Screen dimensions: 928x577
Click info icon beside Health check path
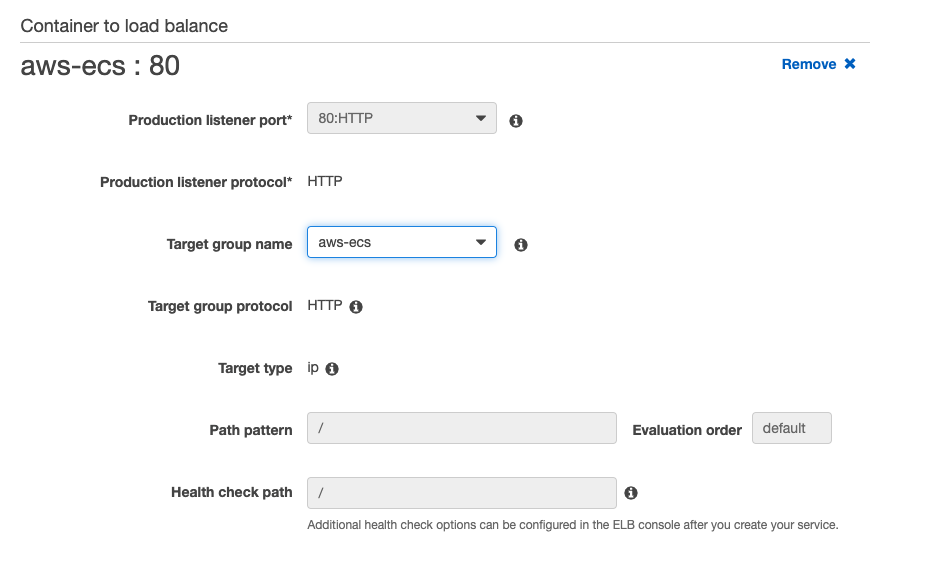point(631,492)
